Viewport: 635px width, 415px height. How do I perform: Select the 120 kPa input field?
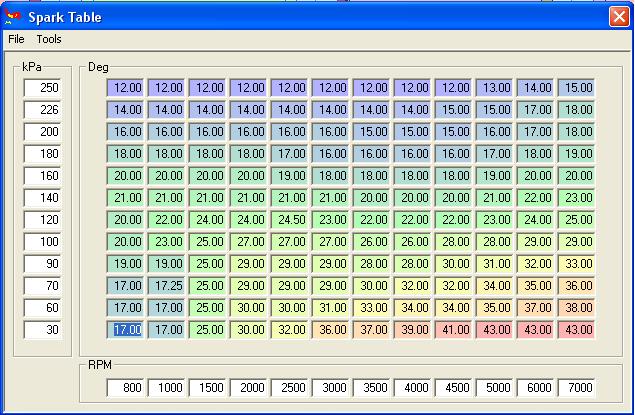42,220
